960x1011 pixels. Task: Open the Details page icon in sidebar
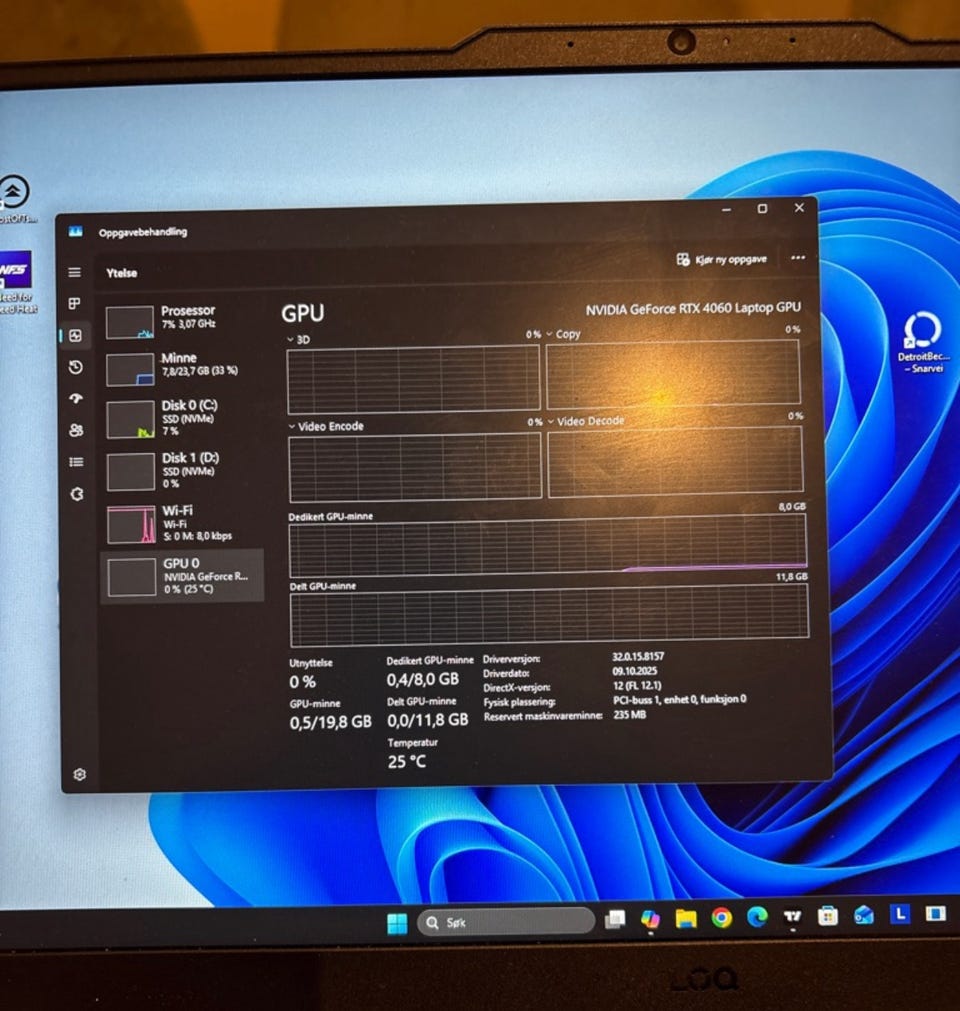pyautogui.click(x=76, y=462)
